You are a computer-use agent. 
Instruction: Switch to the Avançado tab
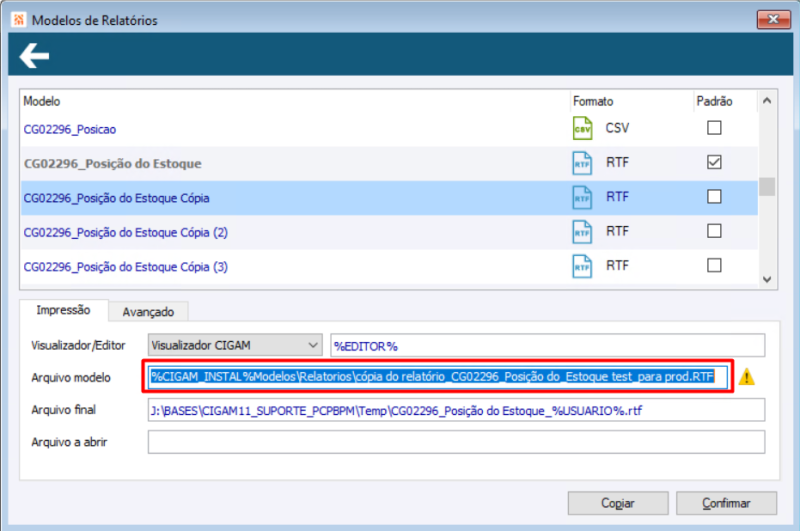pyautogui.click(x=148, y=312)
